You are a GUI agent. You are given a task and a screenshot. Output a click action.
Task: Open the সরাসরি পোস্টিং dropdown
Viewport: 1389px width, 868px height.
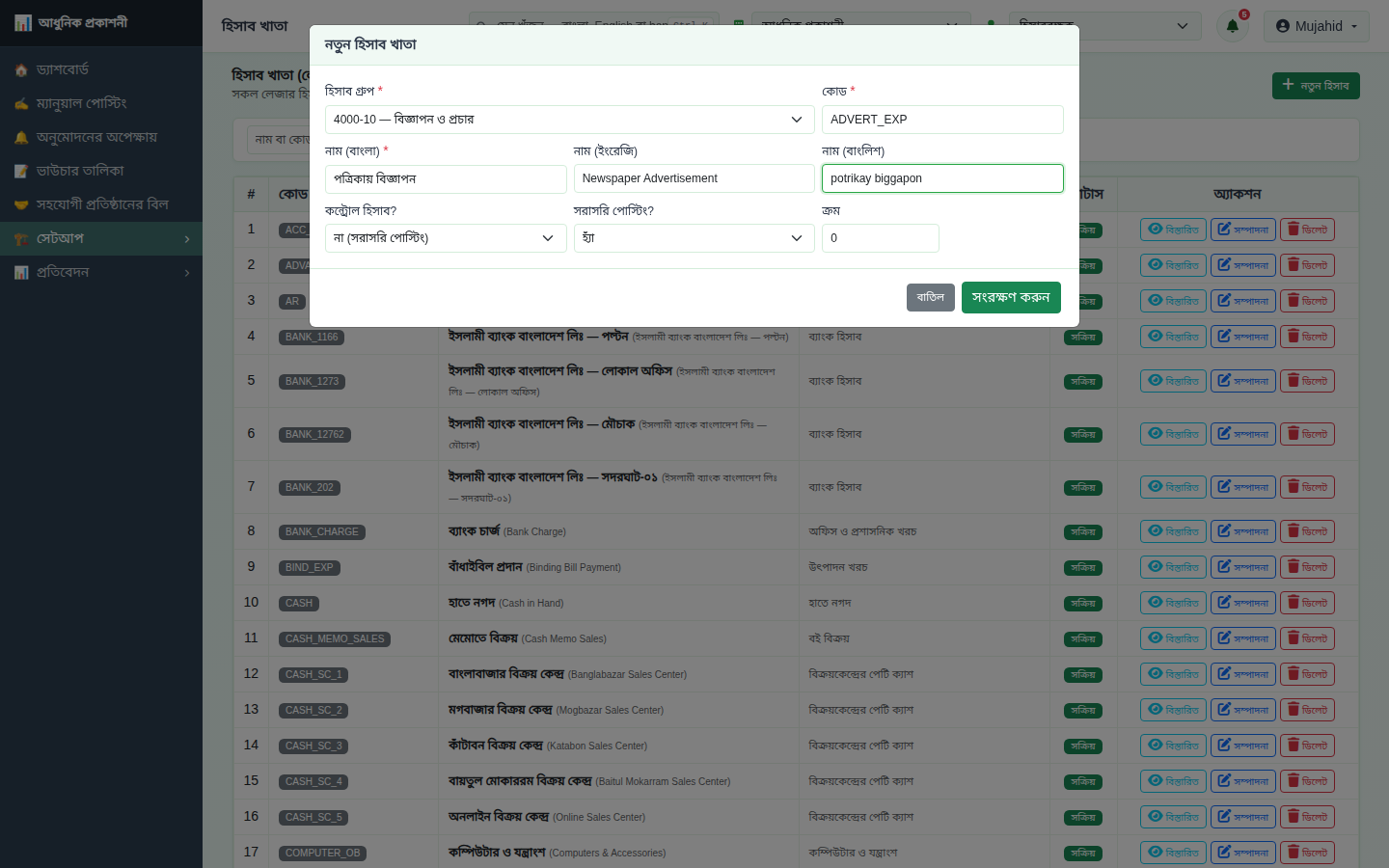(x=694, y=238)
